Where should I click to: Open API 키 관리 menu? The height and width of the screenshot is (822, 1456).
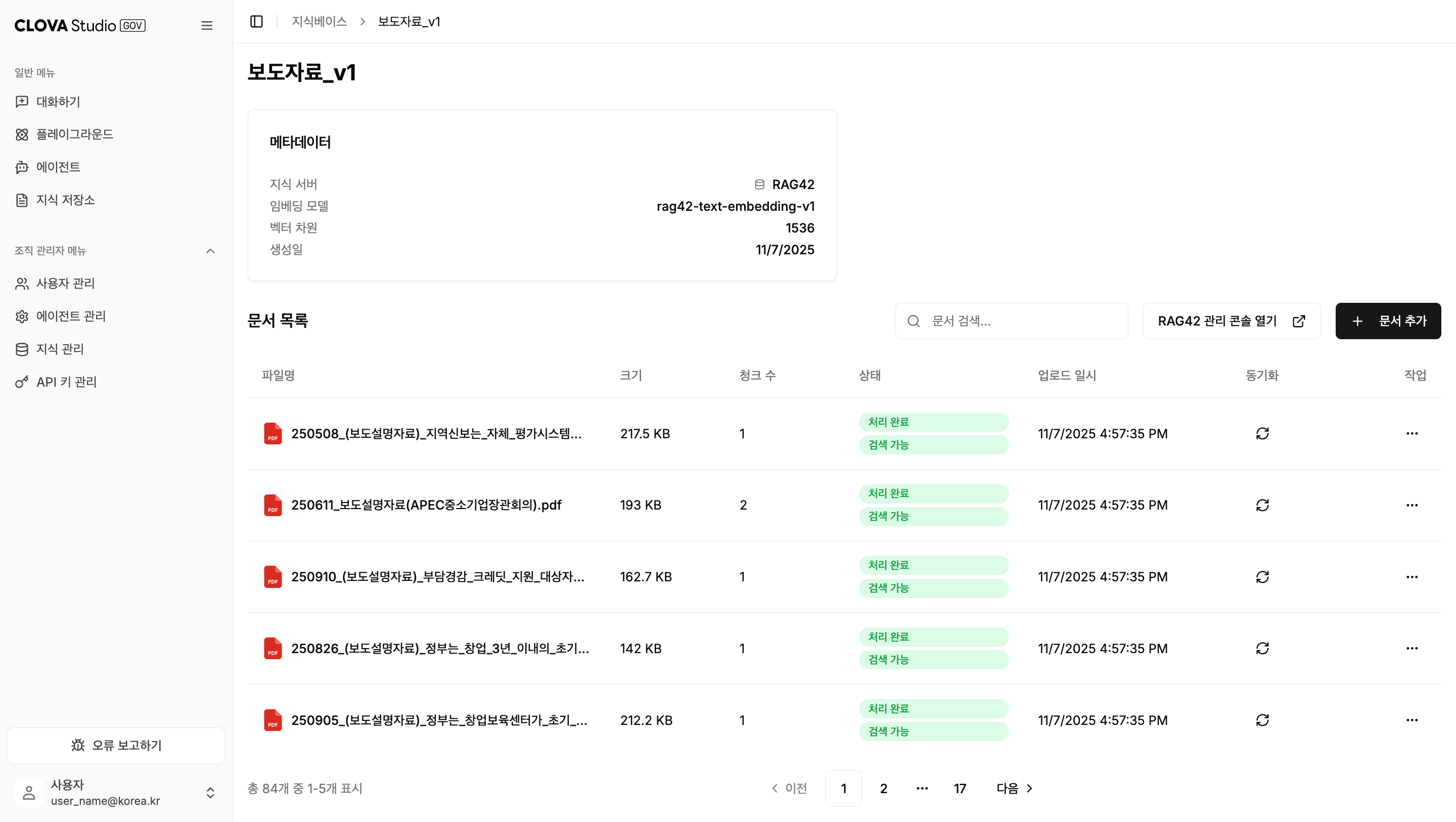point(66,382)
